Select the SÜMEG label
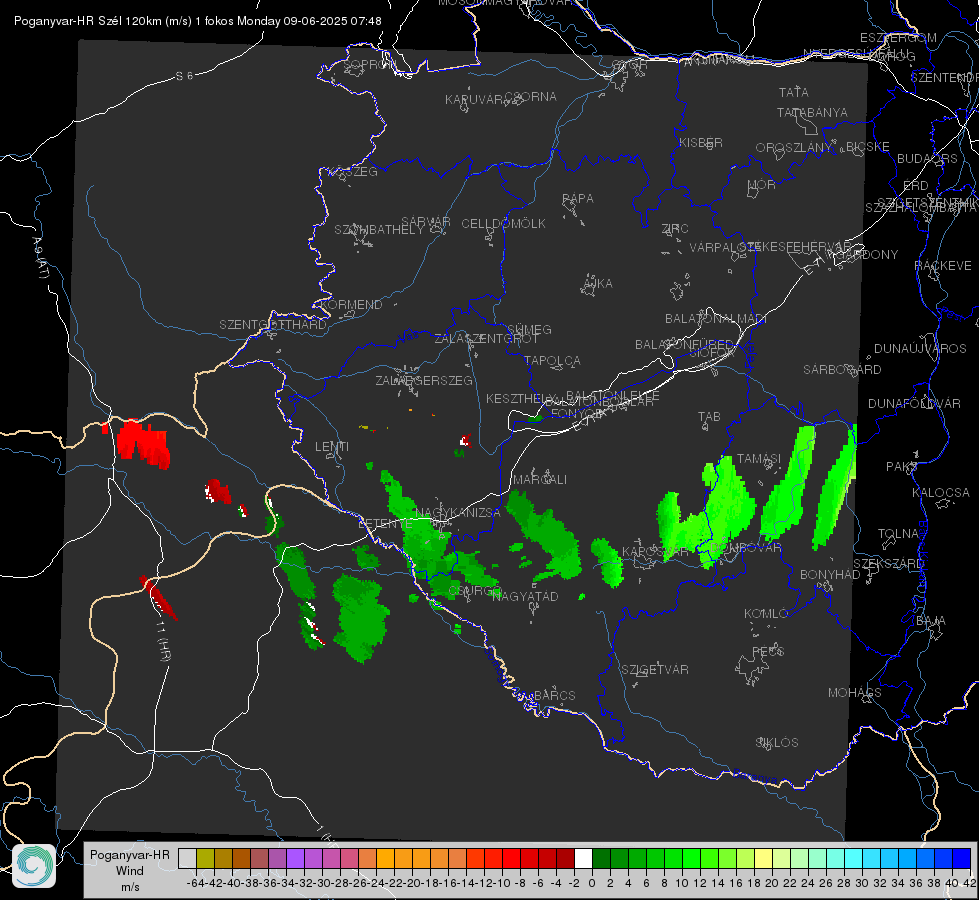 [x=529, y=329]
